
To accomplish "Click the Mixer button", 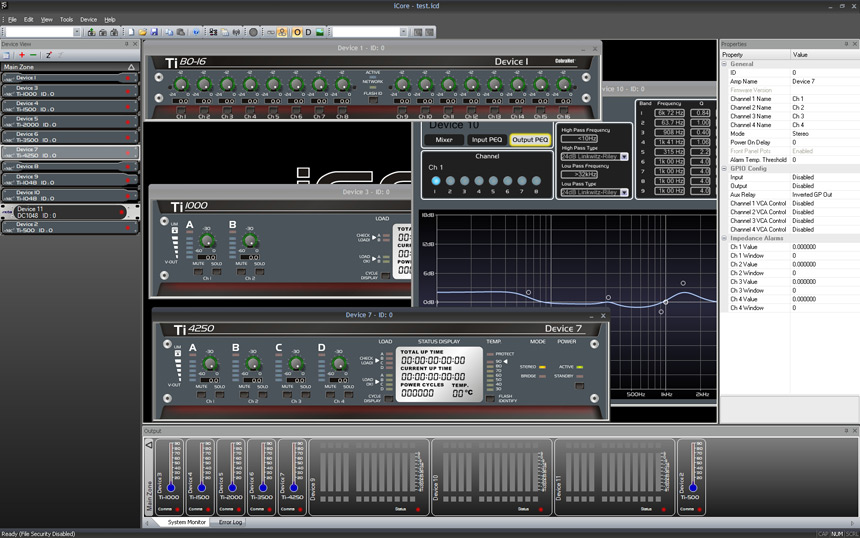I will [444, 140].
